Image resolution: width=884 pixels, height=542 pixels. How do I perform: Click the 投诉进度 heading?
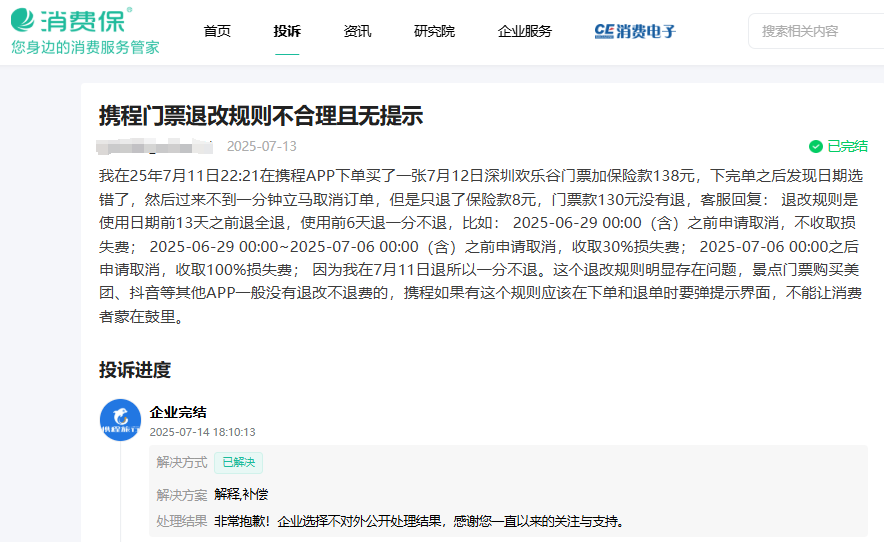135,370
